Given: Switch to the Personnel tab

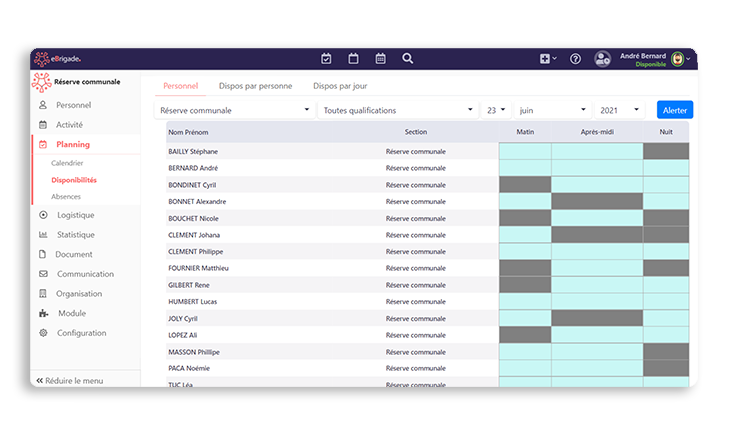Looking at the screenshot, I should (x=181, y=86).
